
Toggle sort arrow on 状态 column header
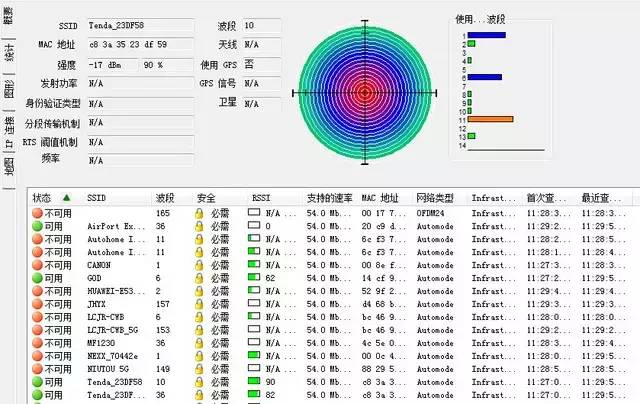tap(66, 198)
